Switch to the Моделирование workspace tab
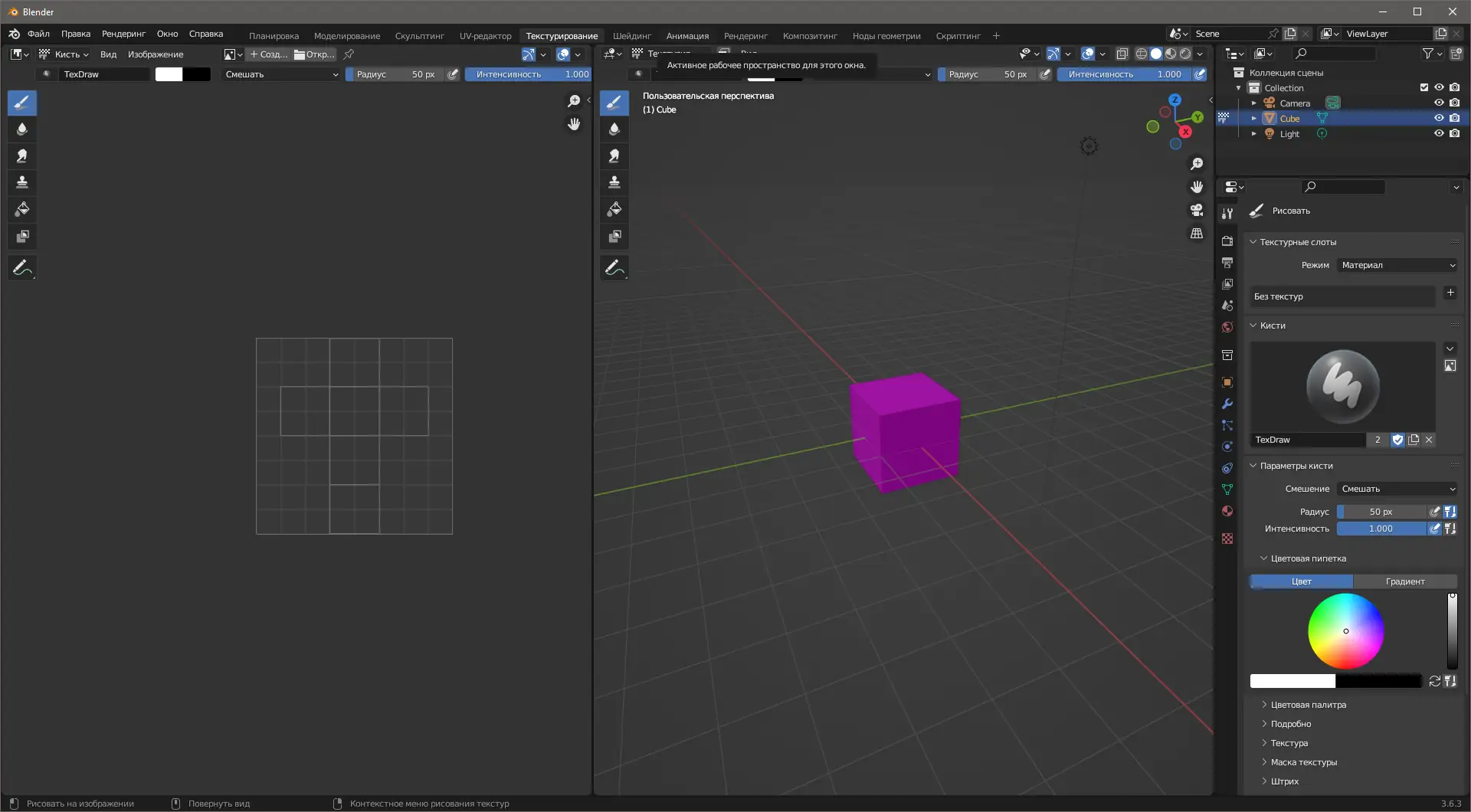 pyautogui.click(x=347, y=36)
